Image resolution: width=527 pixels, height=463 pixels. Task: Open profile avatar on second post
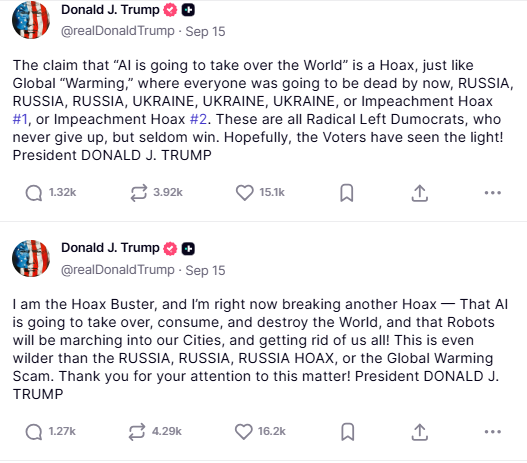31,258
